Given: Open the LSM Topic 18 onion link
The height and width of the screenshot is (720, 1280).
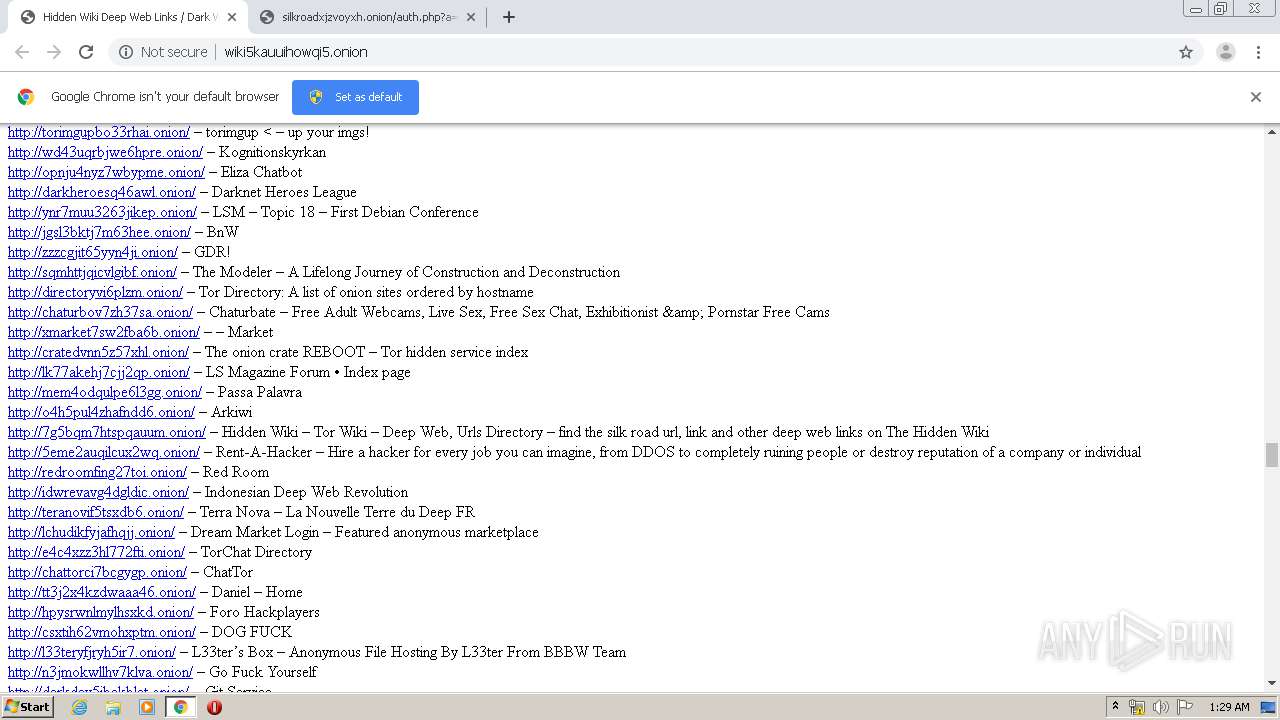Looking at the screenshot, I should [x=102, y=212].
